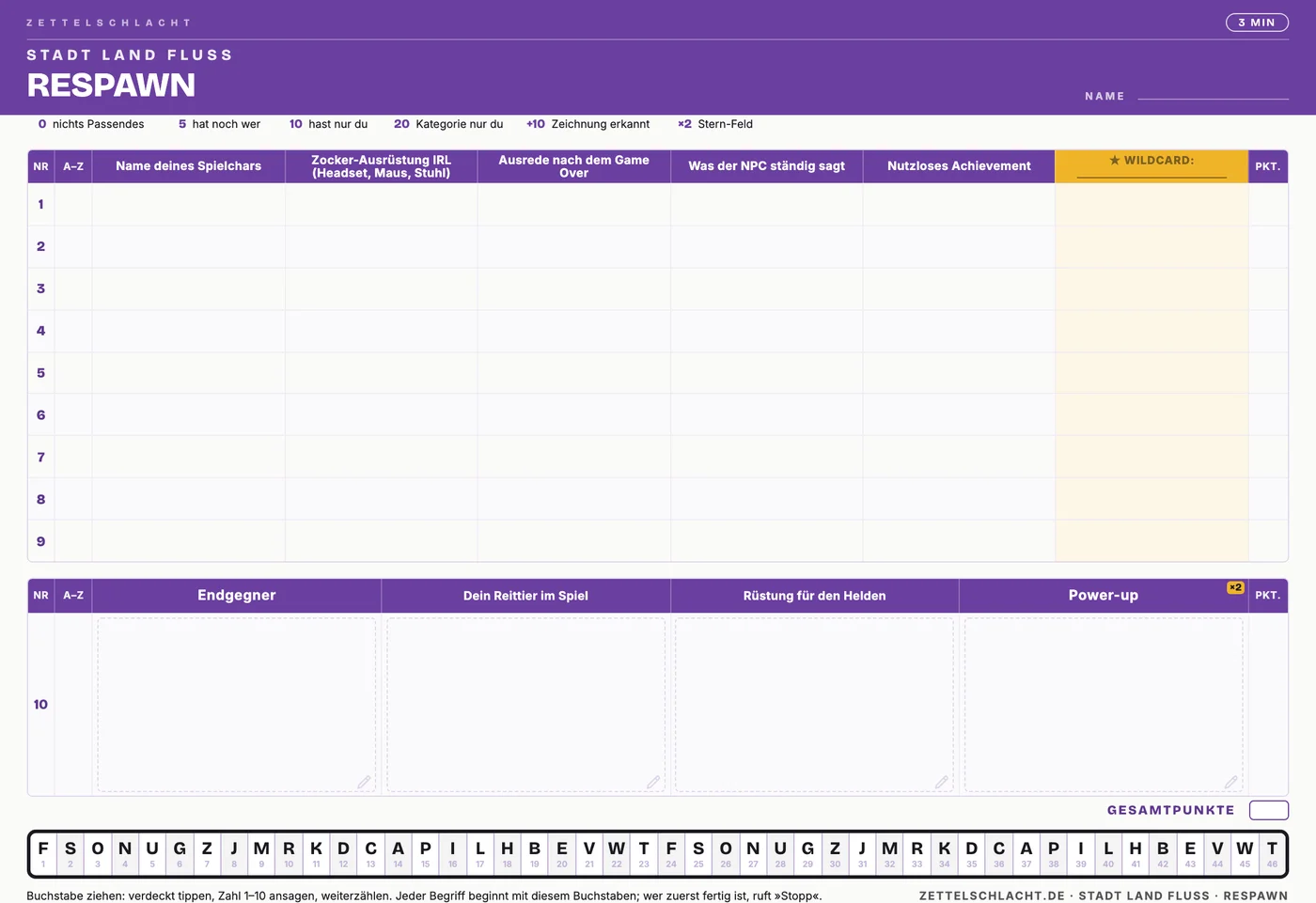Click the points cell in row 3
The width and height of the screenshot is (1316, 903).
tap(1268, 288)
